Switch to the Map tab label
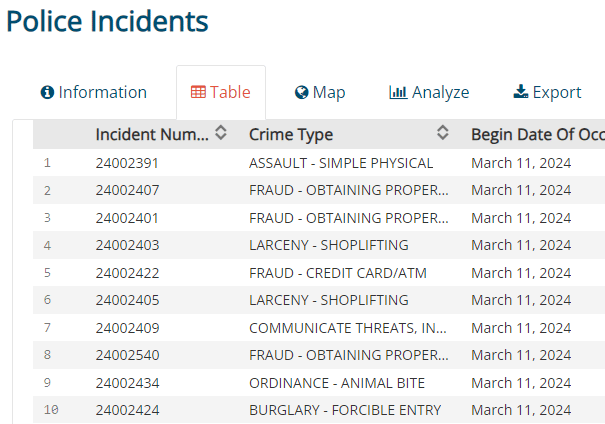The width and height of the screenshot is (605, 424). tap(329, 93)
